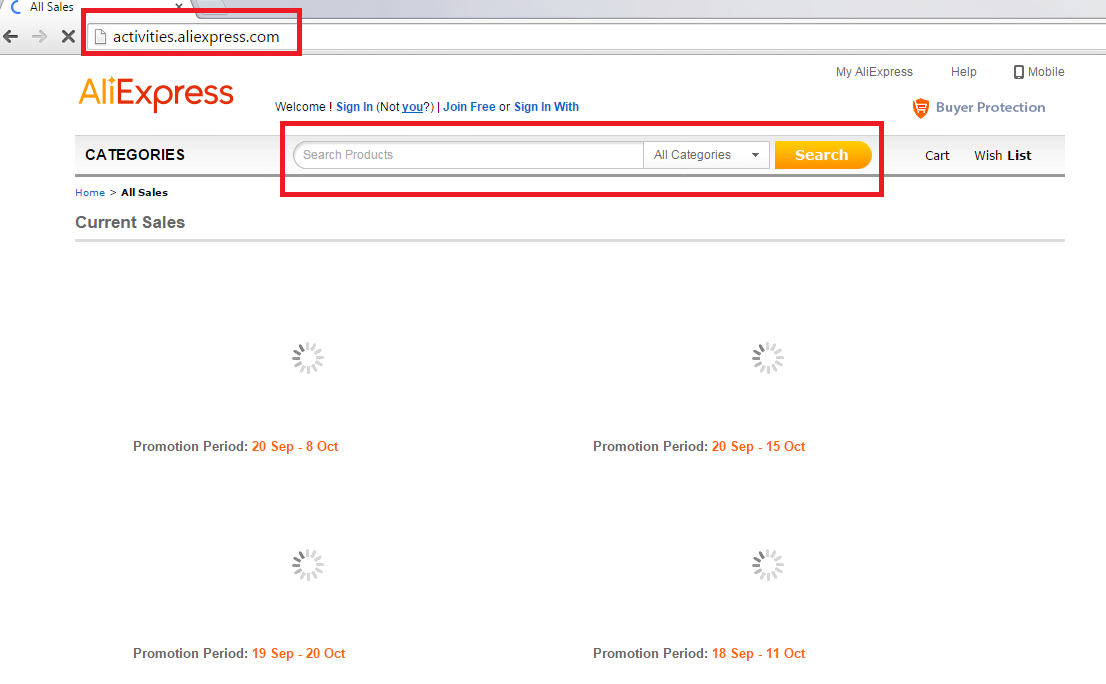Click 'Promotion Period: 19 Sep - 20 Oct' text

(x=239, y=654)
